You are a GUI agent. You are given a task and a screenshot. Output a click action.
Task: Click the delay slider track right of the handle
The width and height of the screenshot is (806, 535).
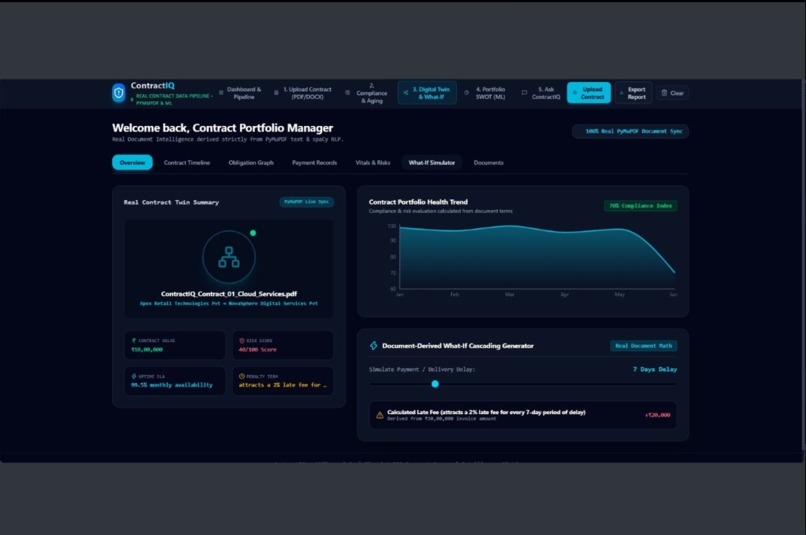pyautogui.click(x=558, y=384)
